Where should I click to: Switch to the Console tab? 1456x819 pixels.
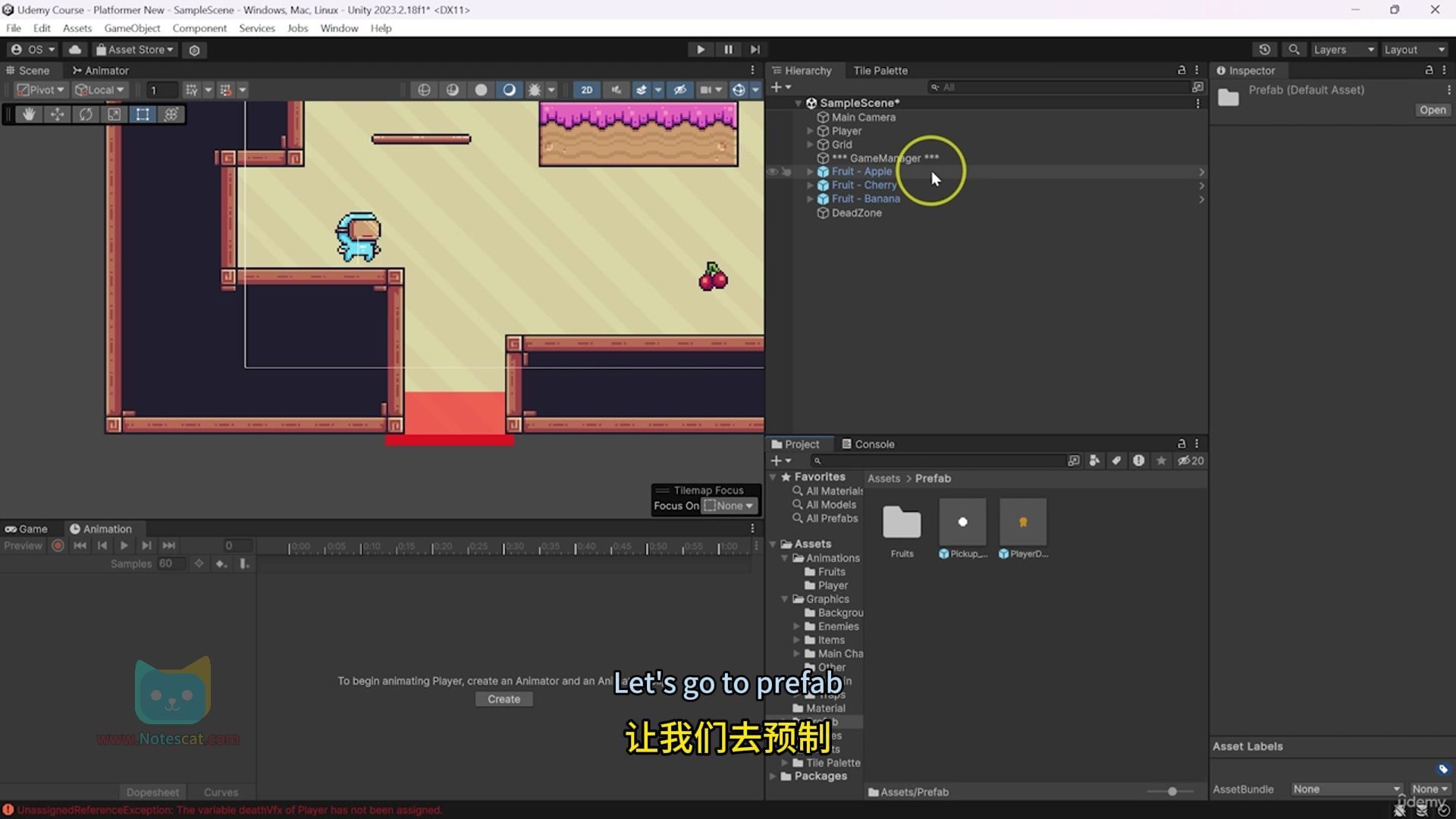[868, 444]
